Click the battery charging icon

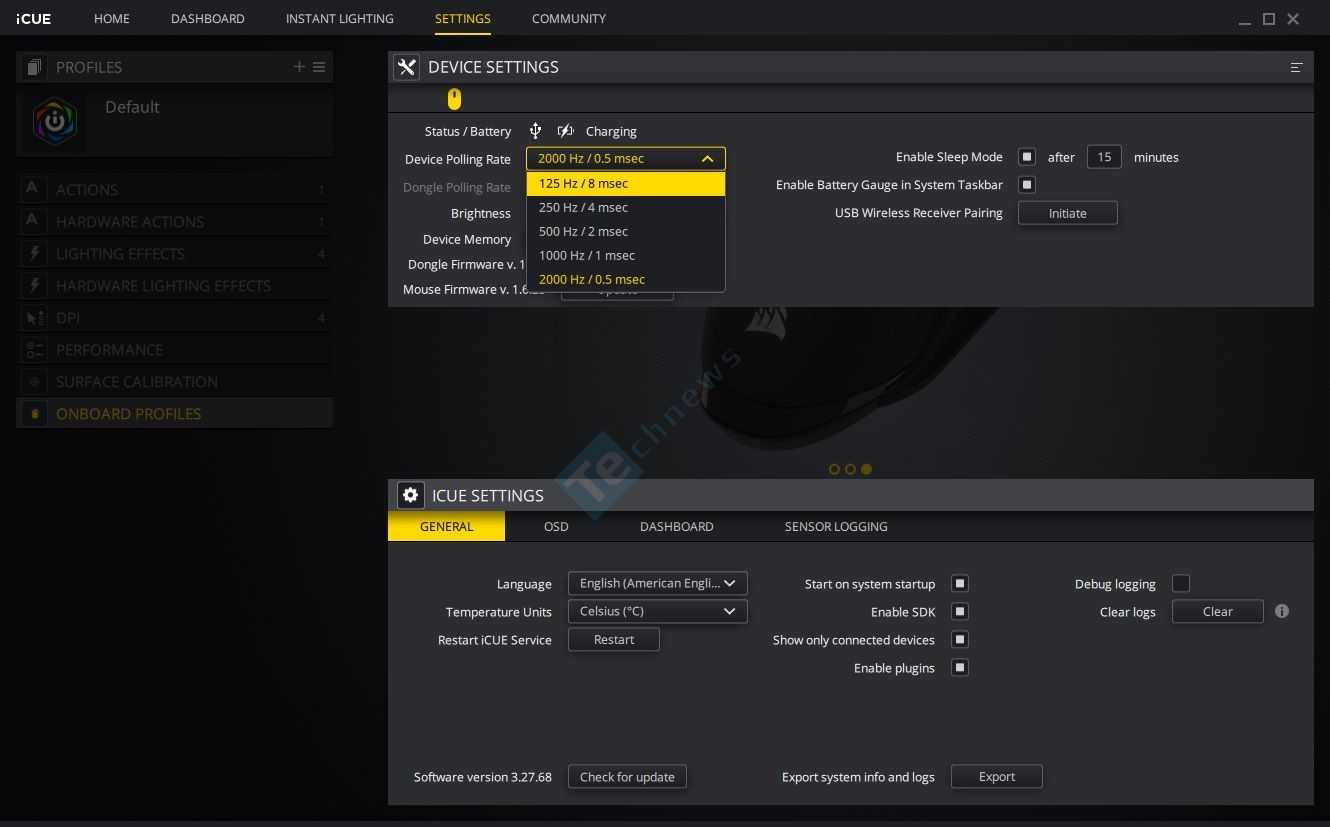(x=565, y=131)
